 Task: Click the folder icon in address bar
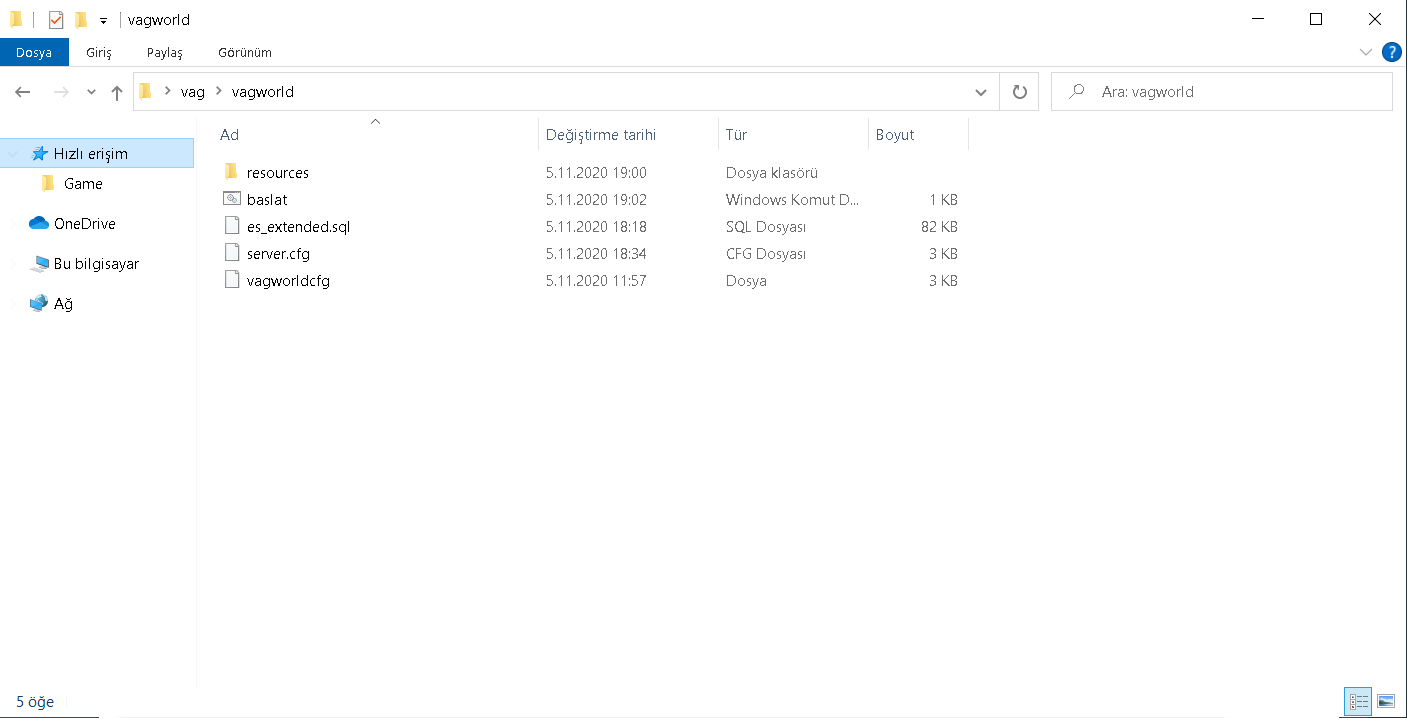[146, 92]
